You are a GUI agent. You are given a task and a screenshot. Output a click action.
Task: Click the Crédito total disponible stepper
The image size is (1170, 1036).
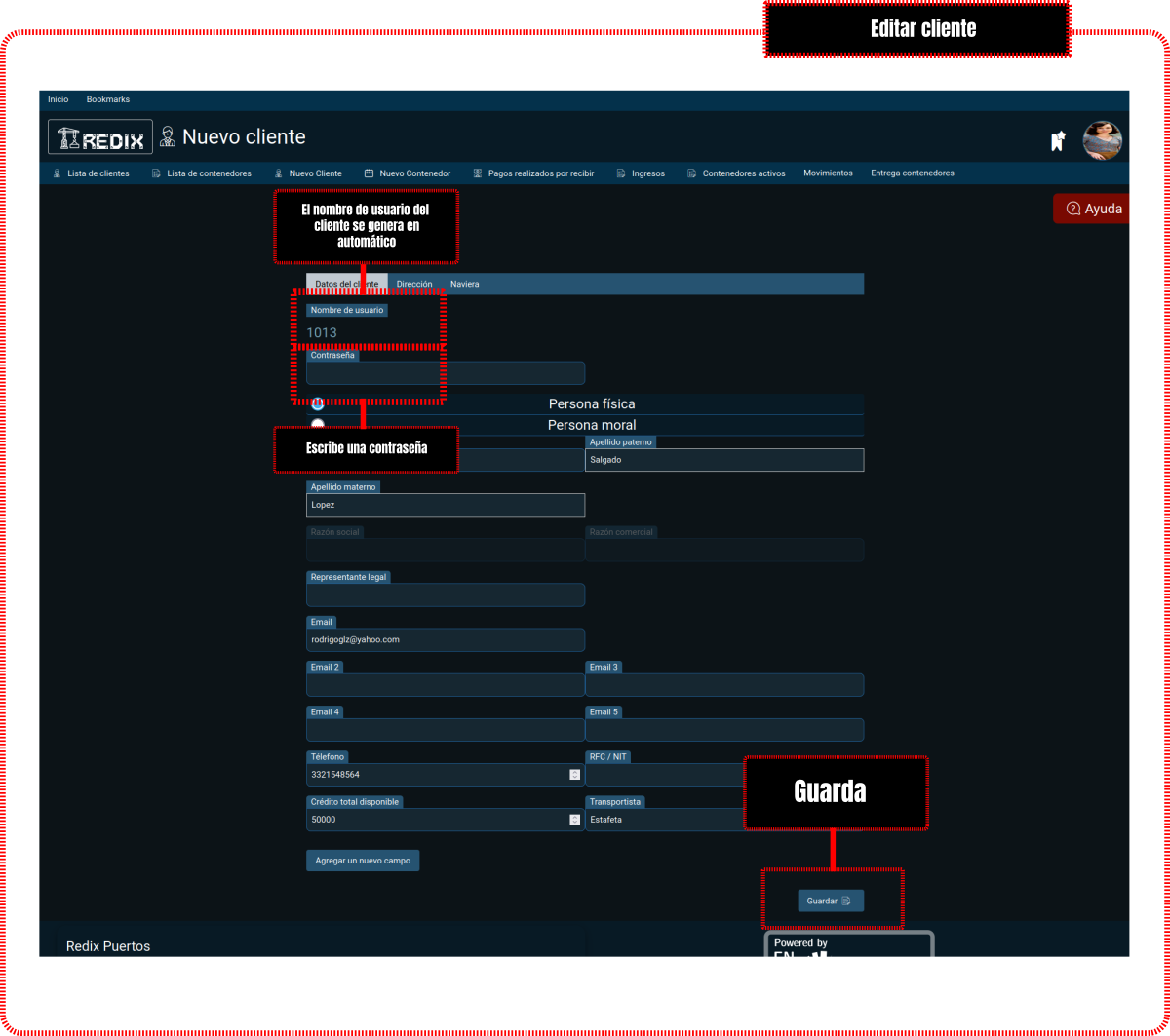pyautogui.click(x=574, y=820)
